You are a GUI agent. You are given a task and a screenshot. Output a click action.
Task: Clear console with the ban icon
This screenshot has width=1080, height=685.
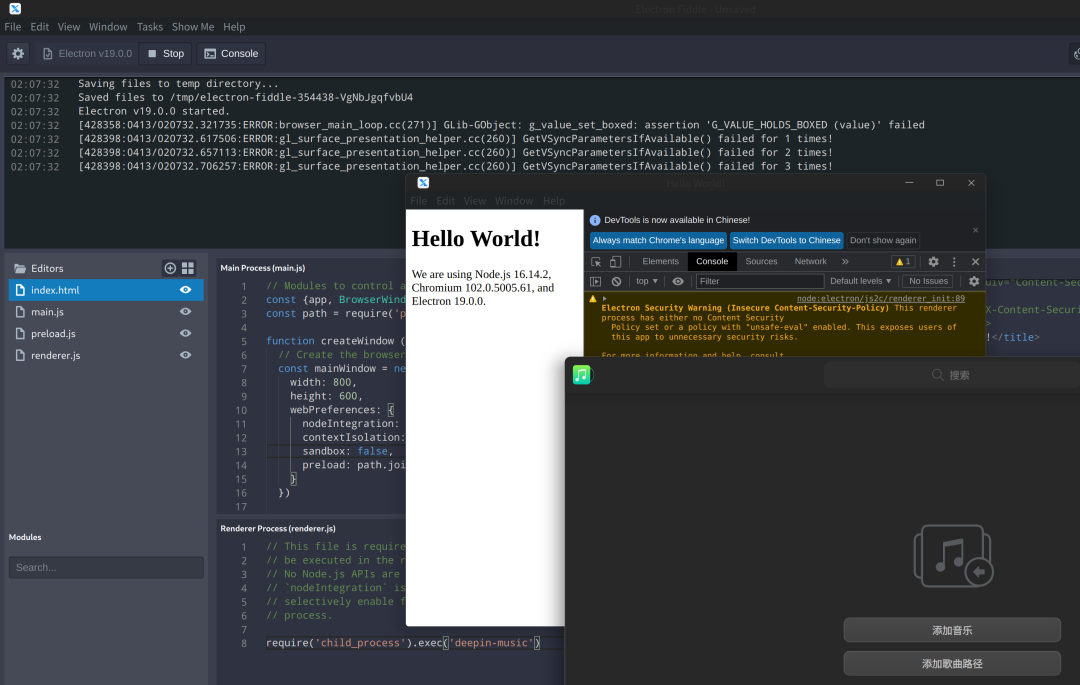(x=616, y=281)
